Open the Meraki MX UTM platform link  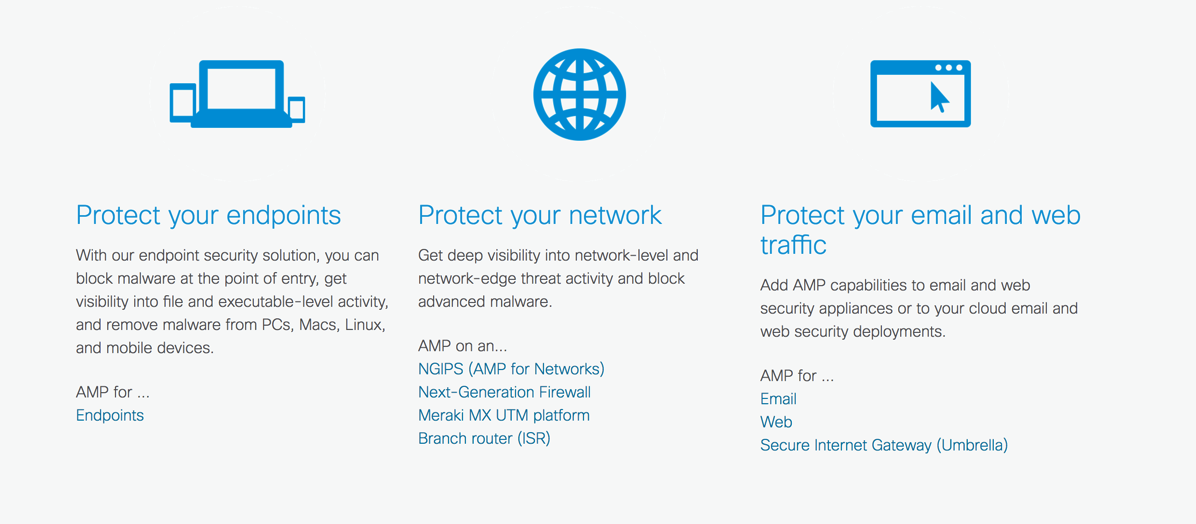point(504,415)
